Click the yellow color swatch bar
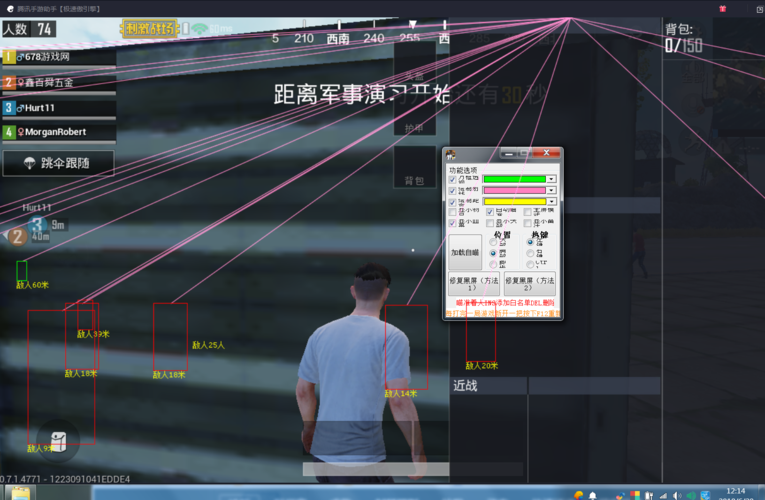This screenshot has height=500, width=765. point(514,201)
